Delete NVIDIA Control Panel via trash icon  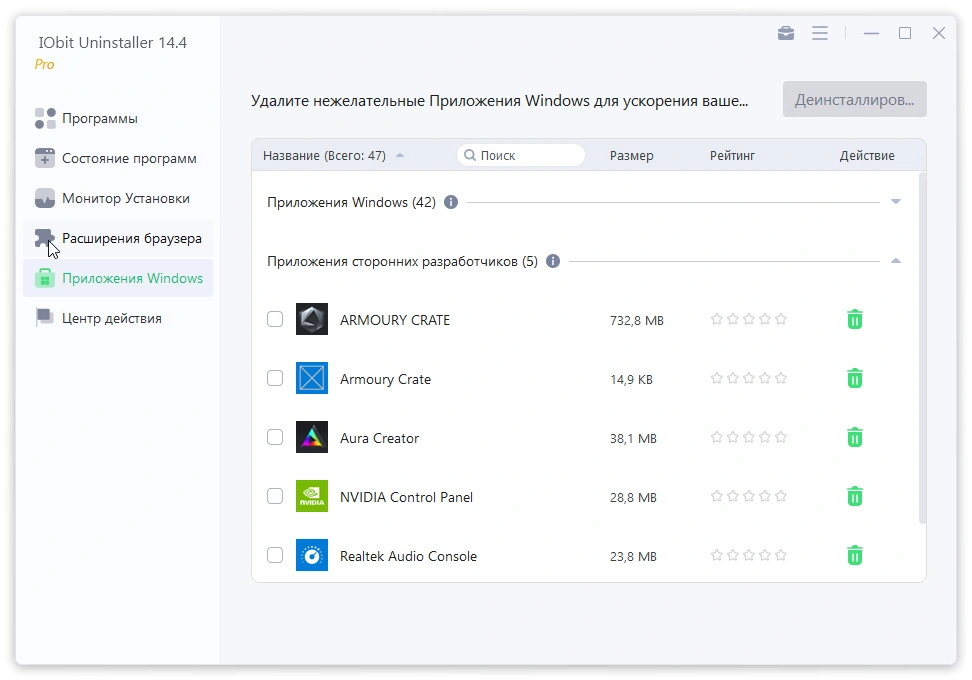855,496
